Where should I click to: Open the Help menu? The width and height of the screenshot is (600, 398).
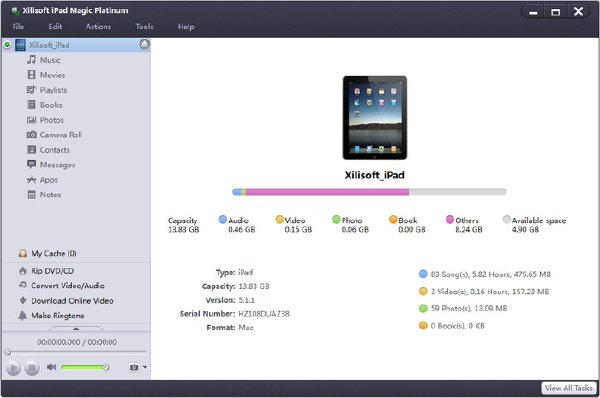tap(186, 27)
